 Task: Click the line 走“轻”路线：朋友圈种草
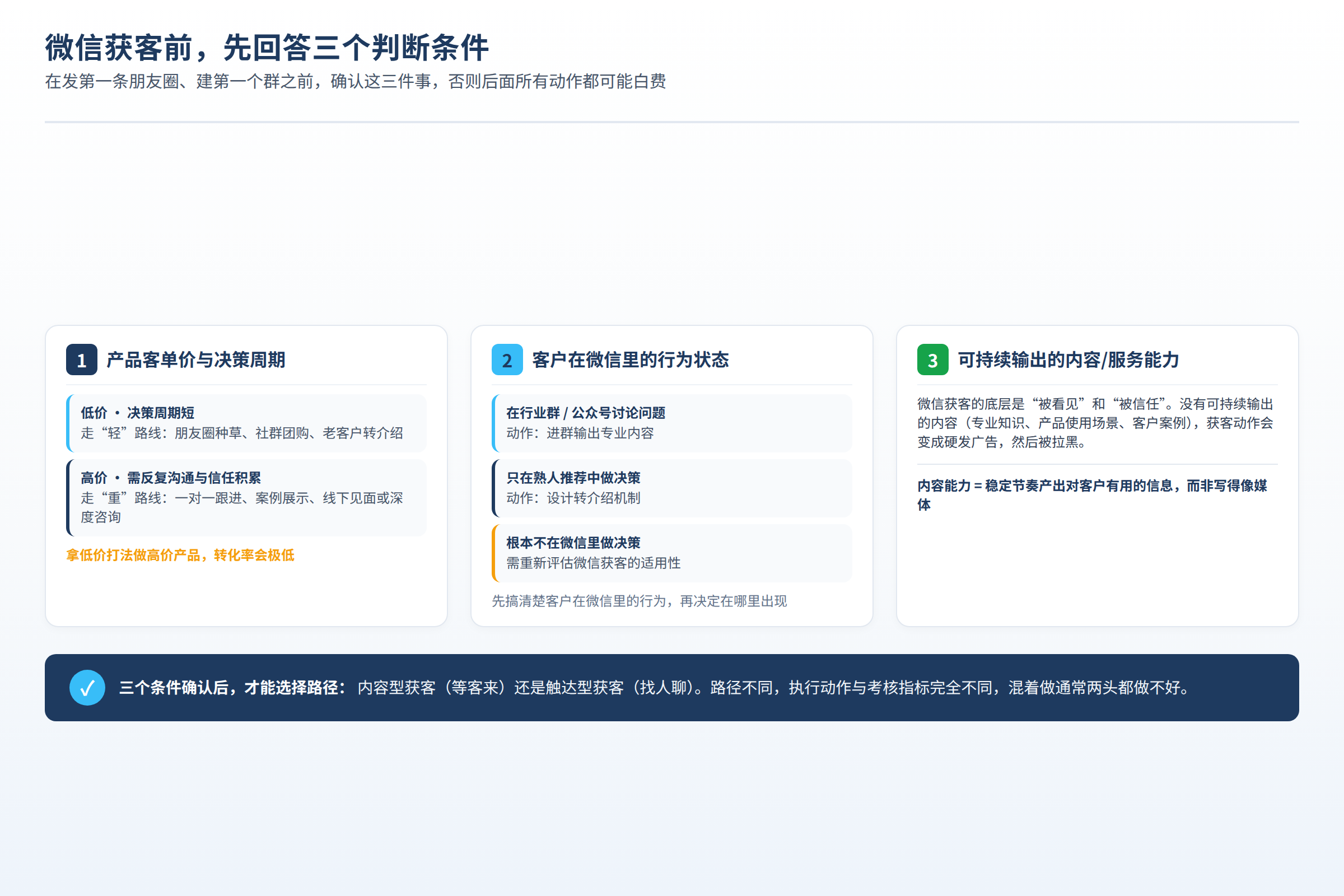pos(242,433)
